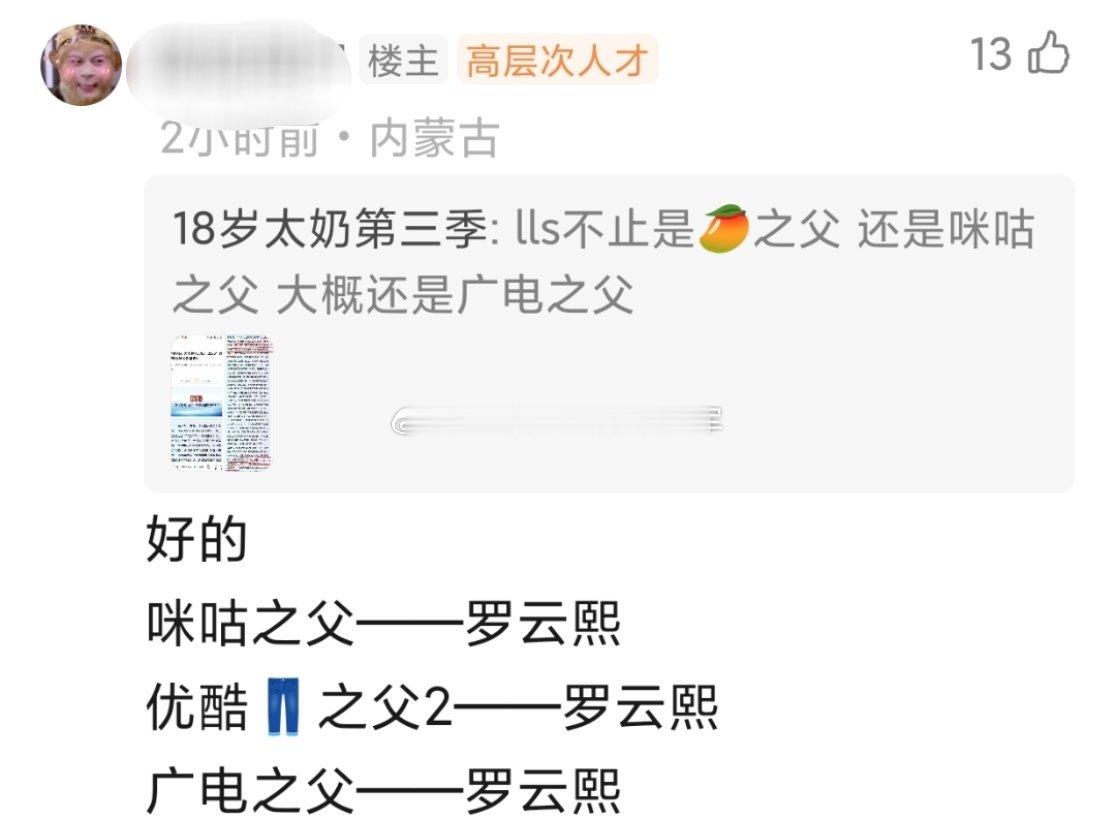Click the 高层次人才 badge
Screen dimensions: 1116x837
(x=557, y=59)
